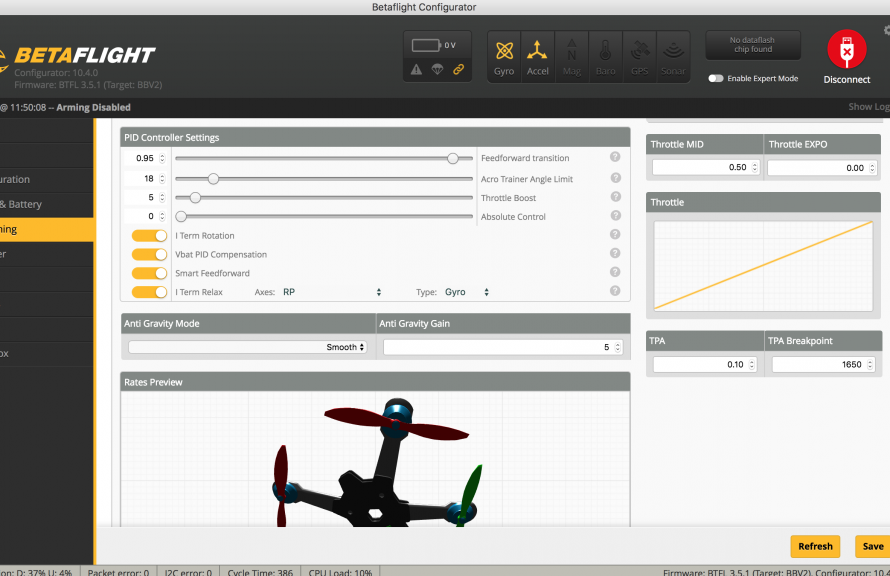This screenshot has height=576, width=890.
Task: Click the Anti Gravity Gain input field
Action: (503, 347)
